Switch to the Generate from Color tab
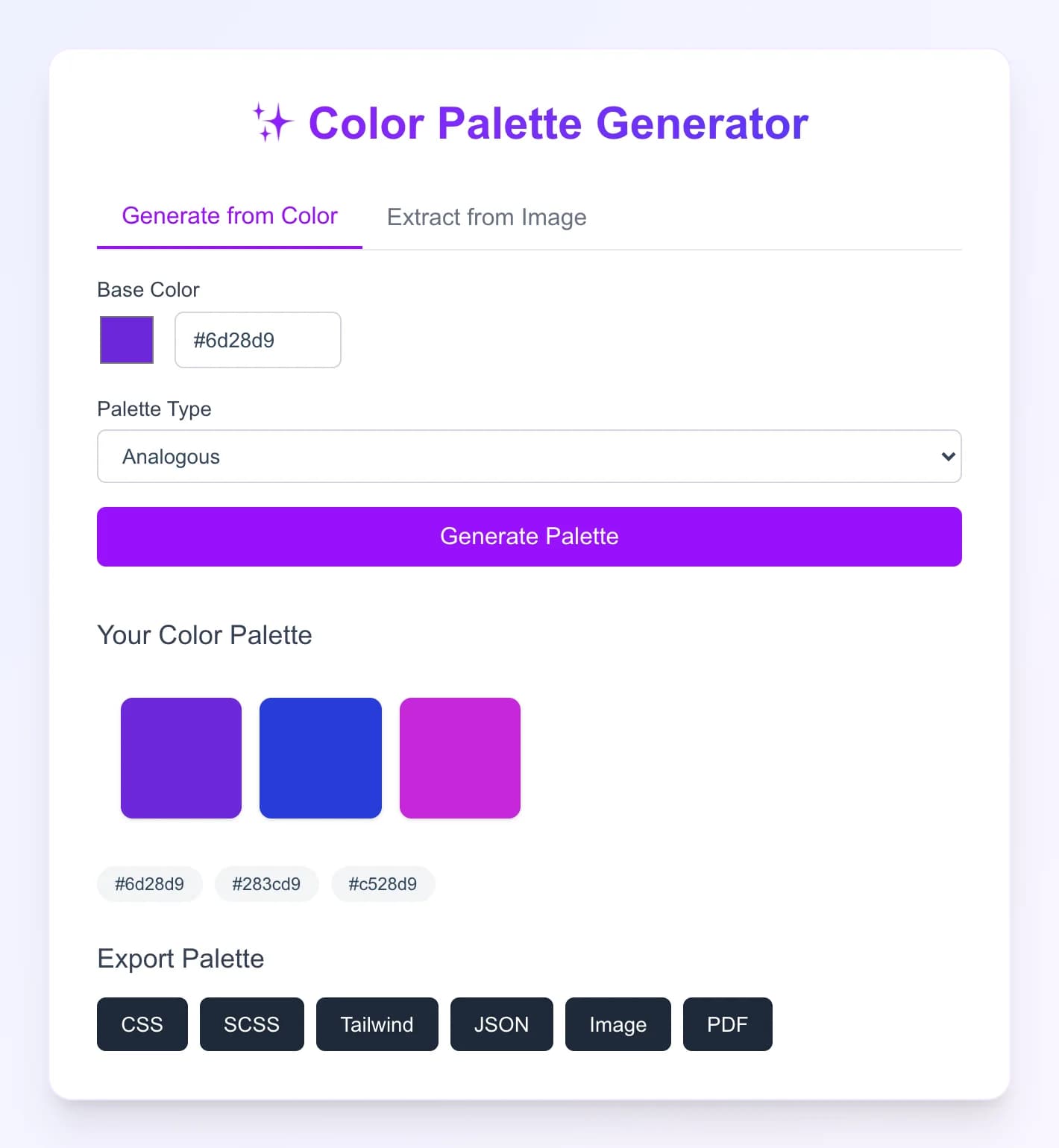Viewport: 1059px width, 1148px height. pyautogui.click(x=230, y=216)
